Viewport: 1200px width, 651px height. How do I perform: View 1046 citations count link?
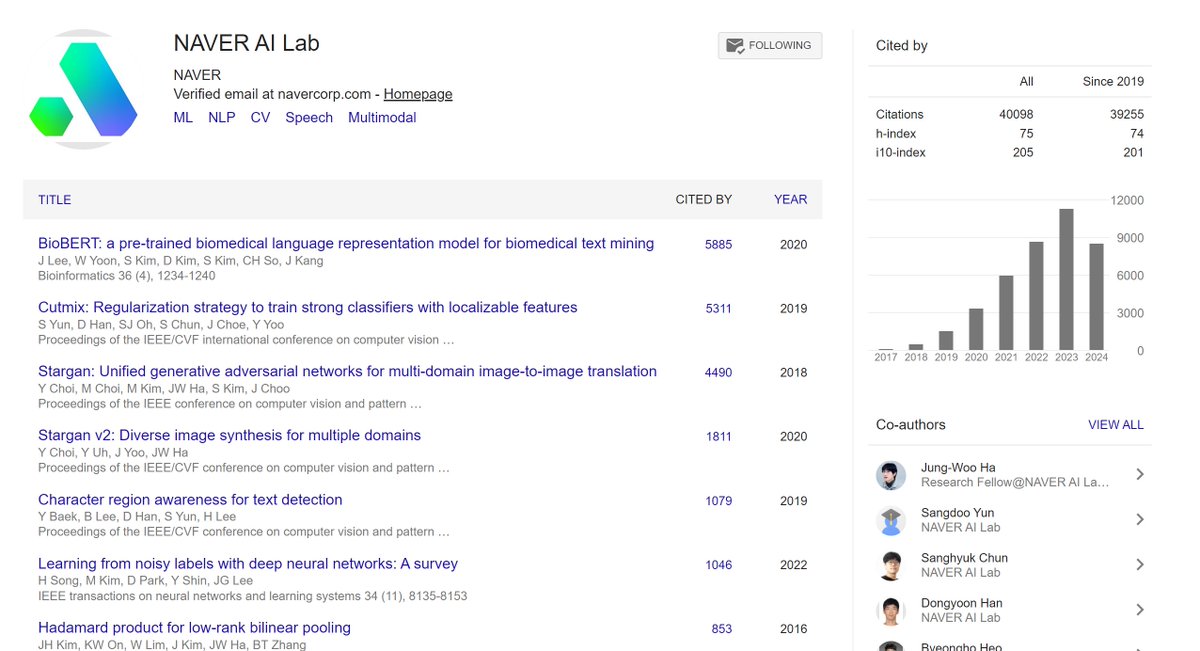click(718, 565)
